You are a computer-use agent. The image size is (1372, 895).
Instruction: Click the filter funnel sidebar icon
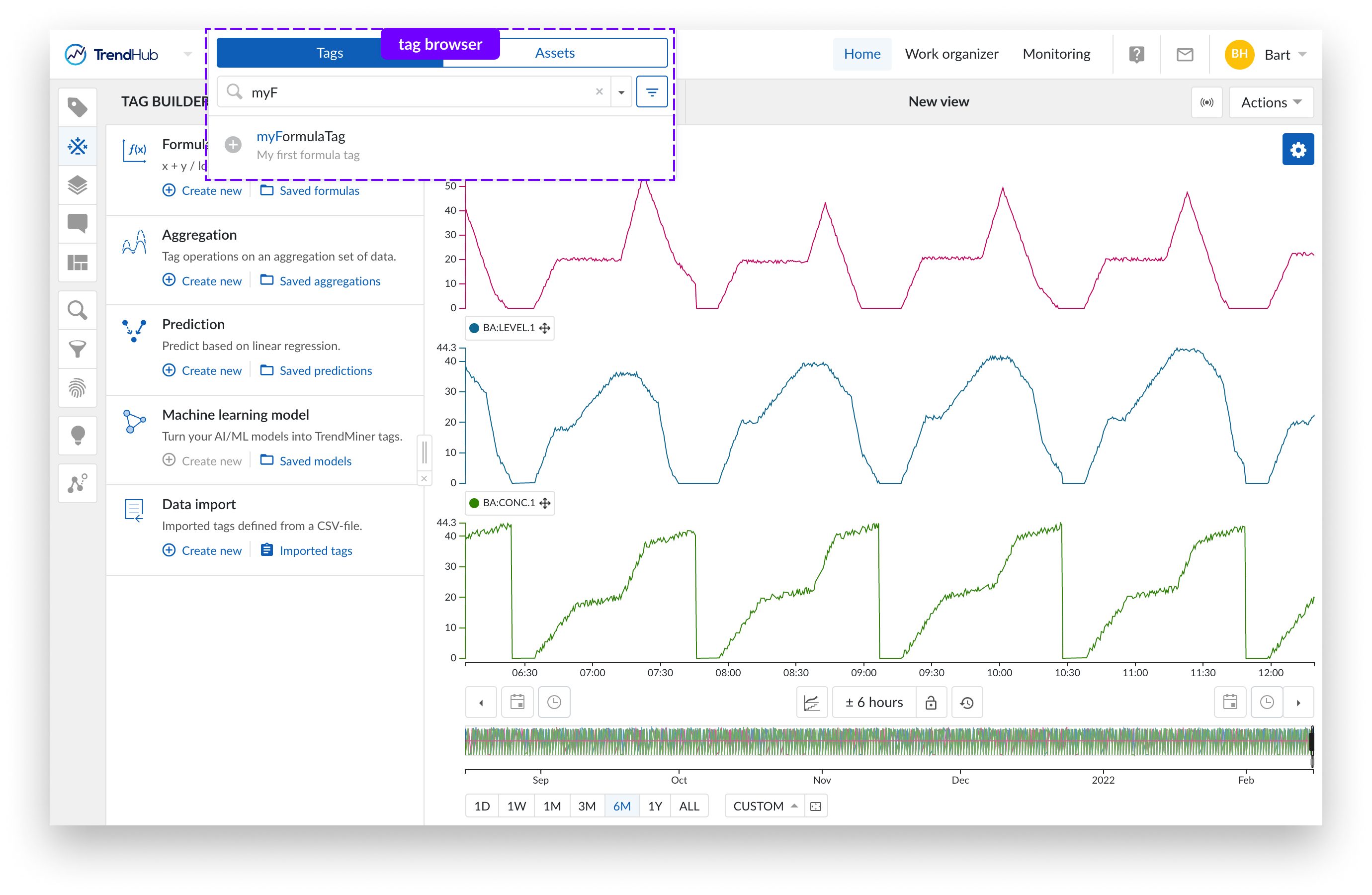(77, 349)
